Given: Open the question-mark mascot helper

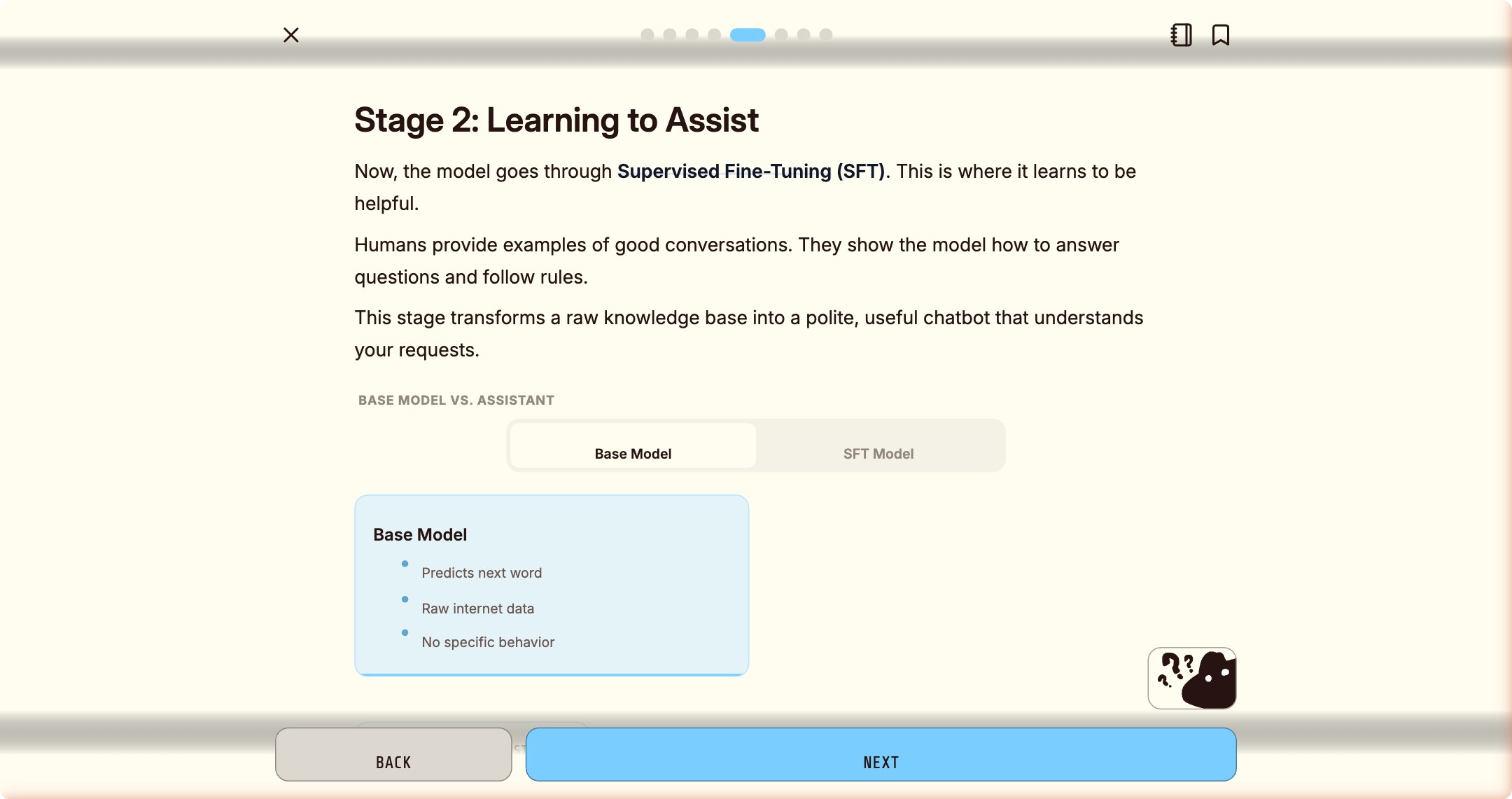Looking at the screenshot, I should click(x=1192, y=678).
